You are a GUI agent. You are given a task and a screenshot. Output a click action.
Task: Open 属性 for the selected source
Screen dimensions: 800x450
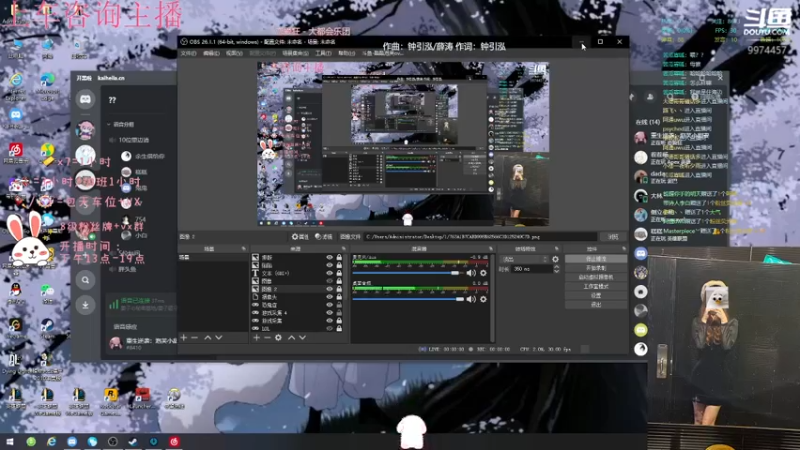[300, 237]
